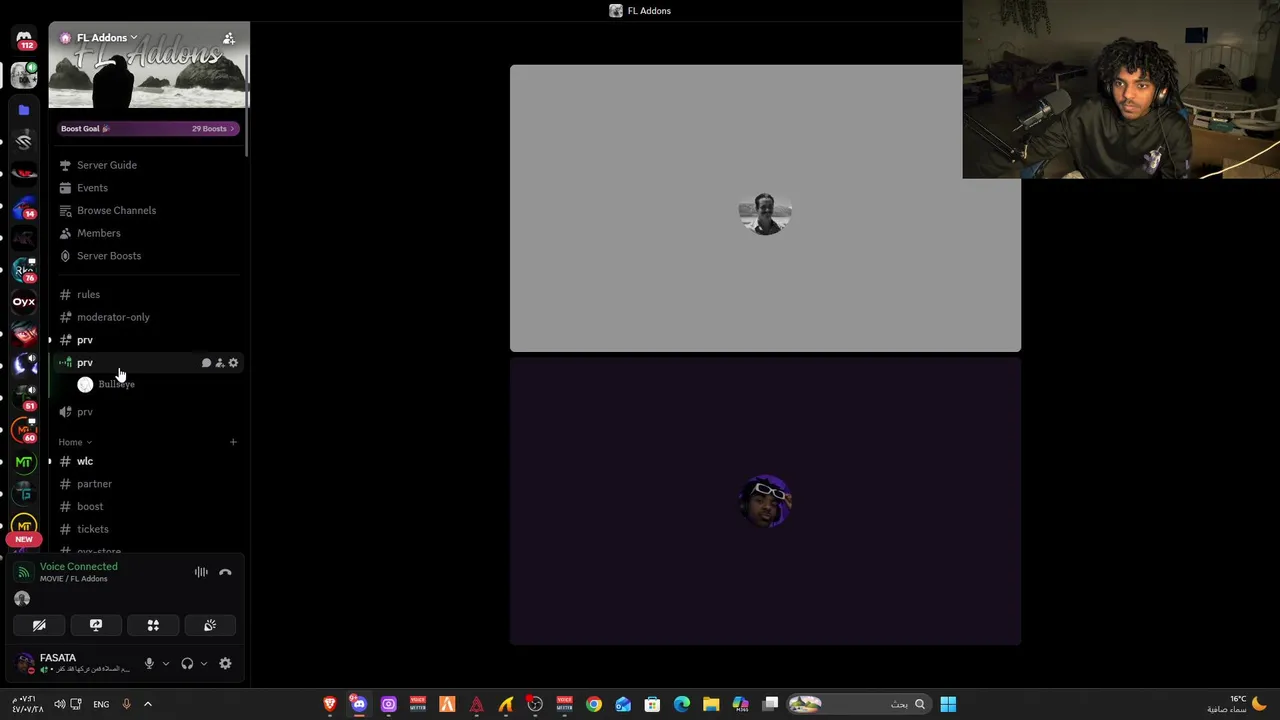Open the soundboard button
This screenshot has width=1280, height=720.
210,626
